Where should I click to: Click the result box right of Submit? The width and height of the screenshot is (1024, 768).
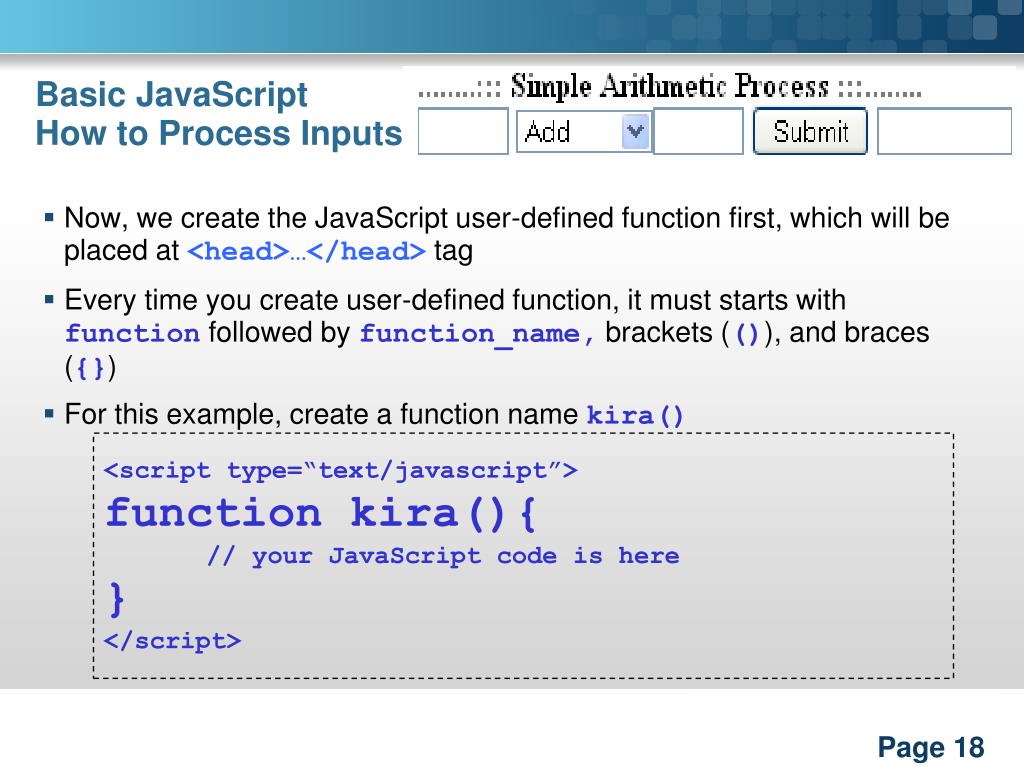[944, 132]
